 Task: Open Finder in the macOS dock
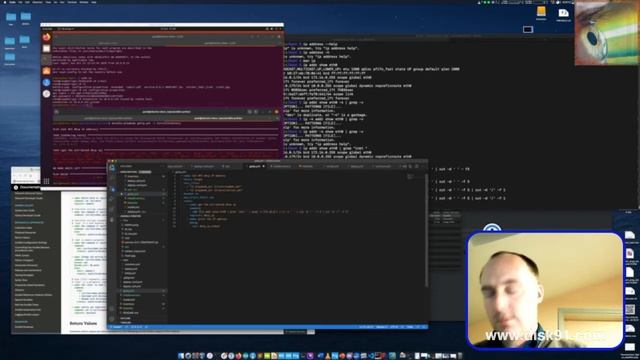[x=181, y=356]
